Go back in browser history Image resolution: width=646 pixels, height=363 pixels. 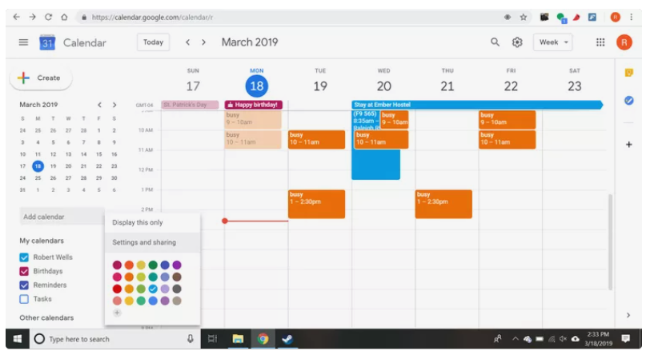tap(16, 17)
